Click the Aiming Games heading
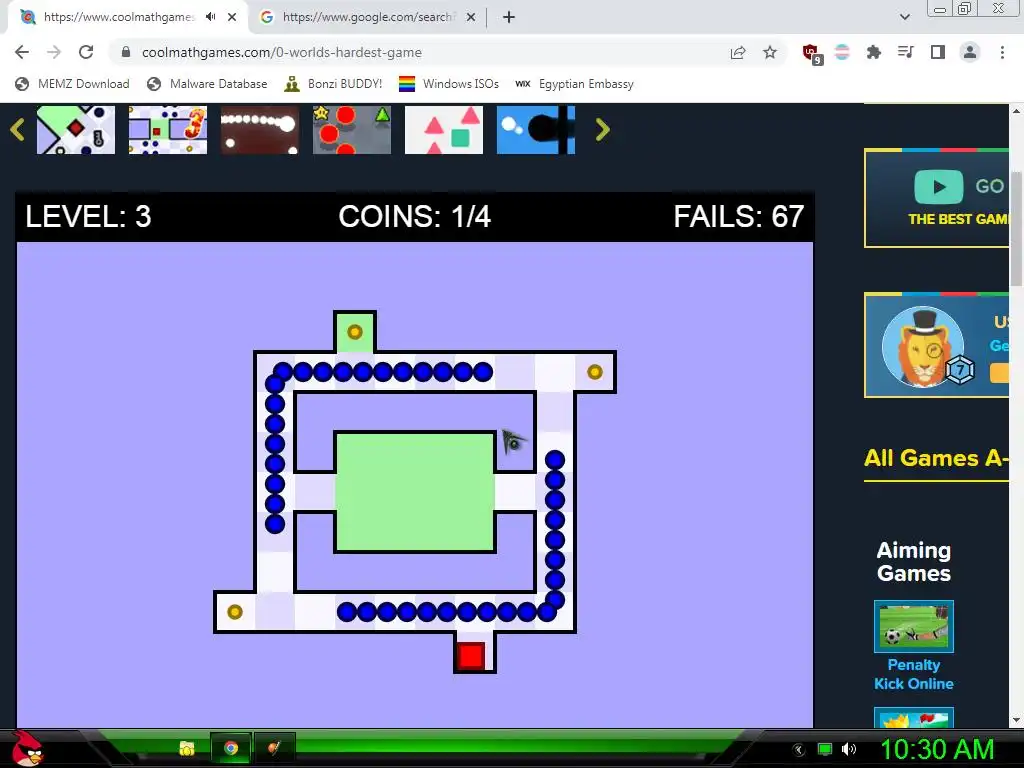 pos(914,562)
